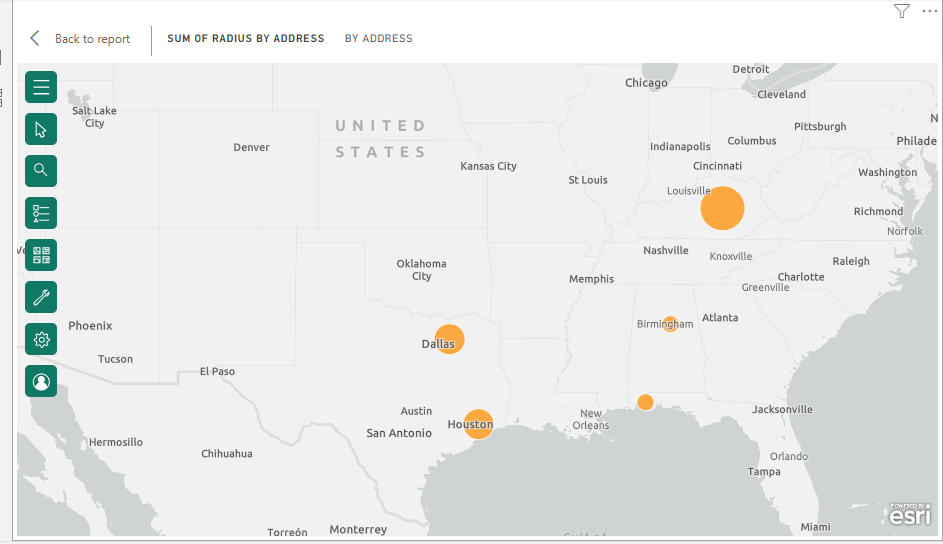Click the Cincinnati map label
This screenshot has width=943, height=544.
[717, 166]
